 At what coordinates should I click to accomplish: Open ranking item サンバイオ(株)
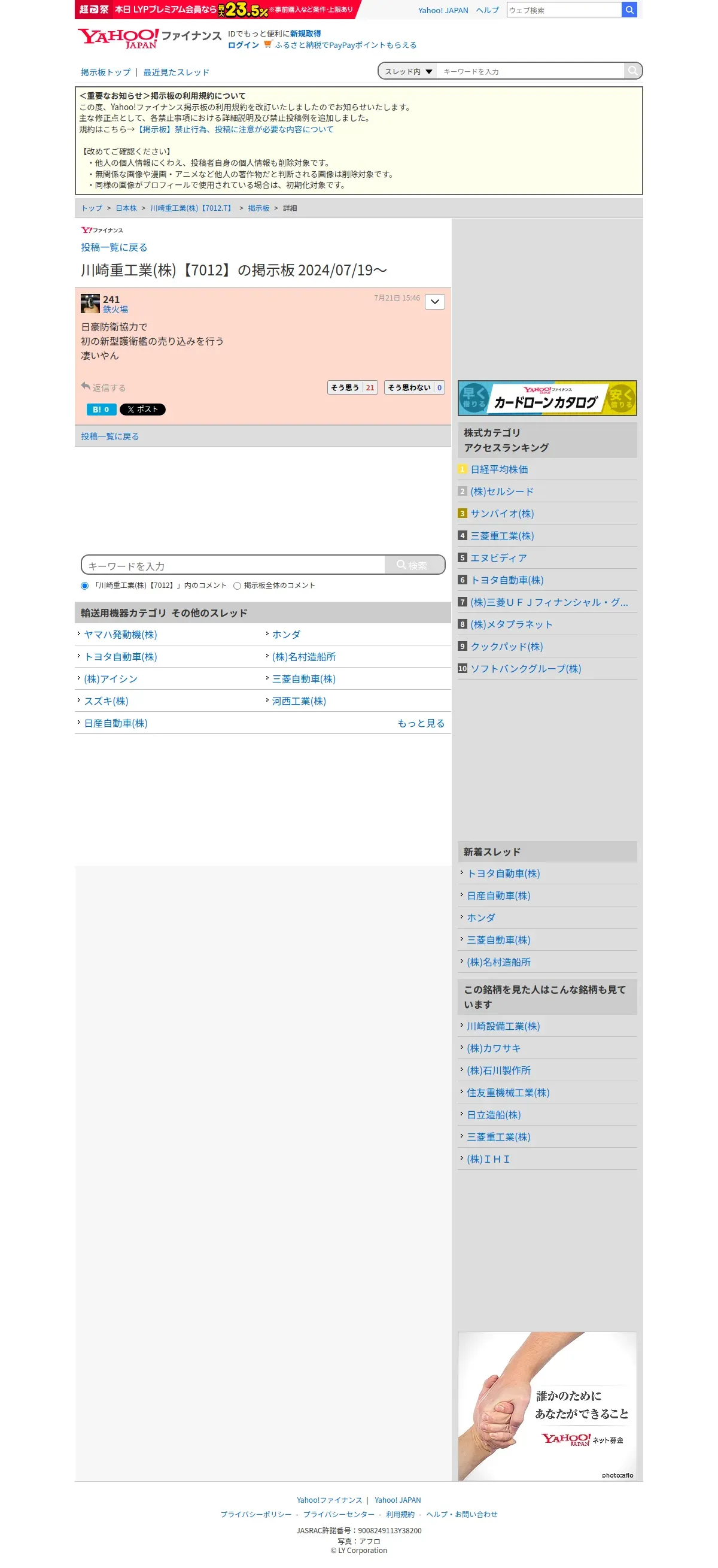click(502, 514)
